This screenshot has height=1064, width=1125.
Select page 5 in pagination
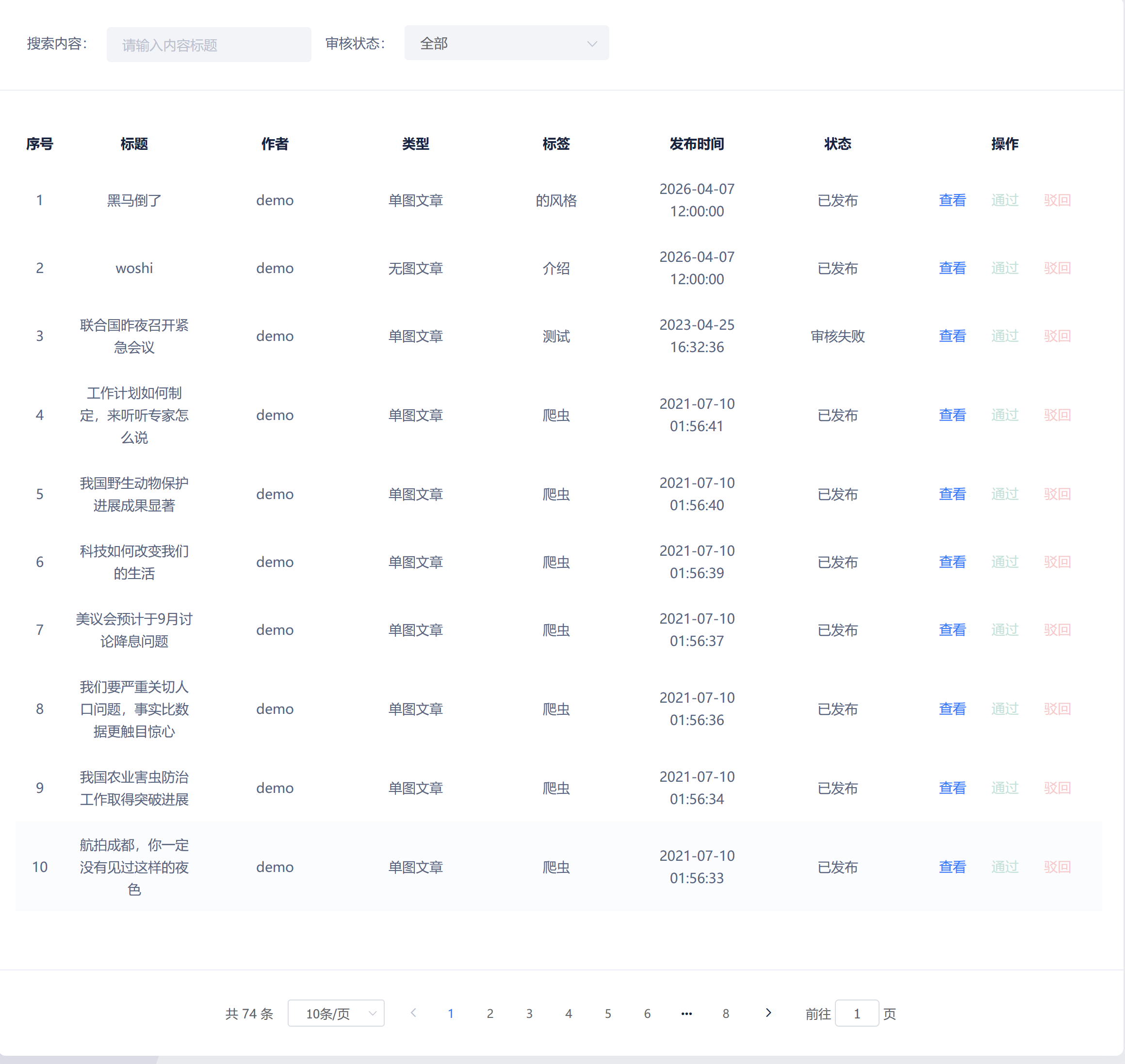[x=607, y=1014]
